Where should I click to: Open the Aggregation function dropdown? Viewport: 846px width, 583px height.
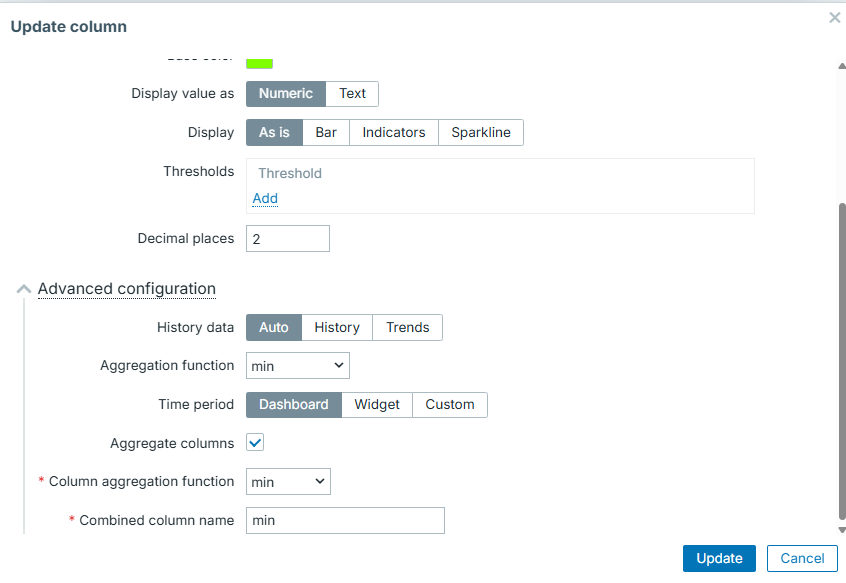298,366
